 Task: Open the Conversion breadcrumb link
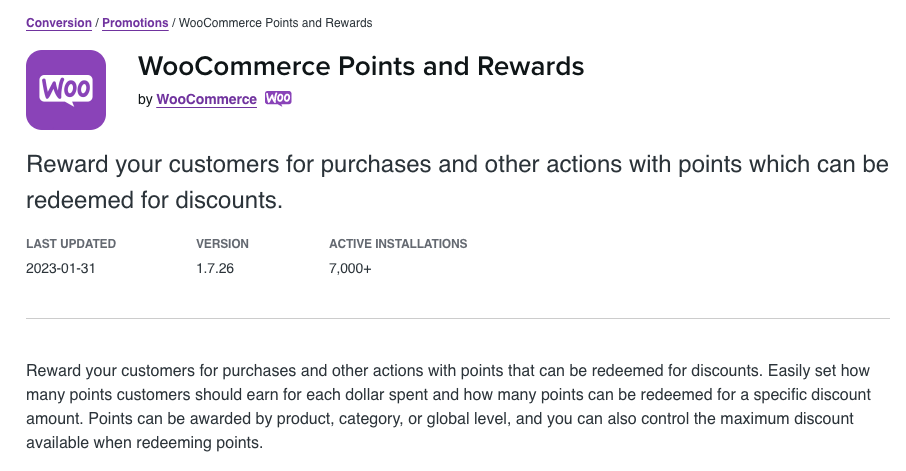pos(59,23)
